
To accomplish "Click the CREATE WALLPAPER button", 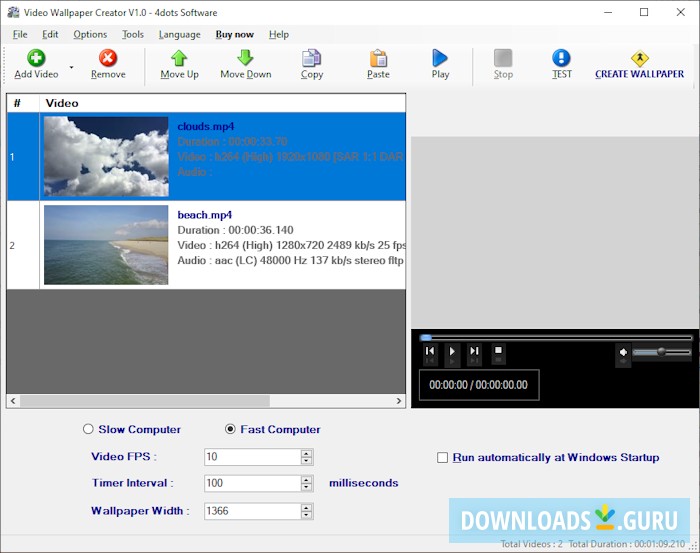I will [x=639, y=66].
